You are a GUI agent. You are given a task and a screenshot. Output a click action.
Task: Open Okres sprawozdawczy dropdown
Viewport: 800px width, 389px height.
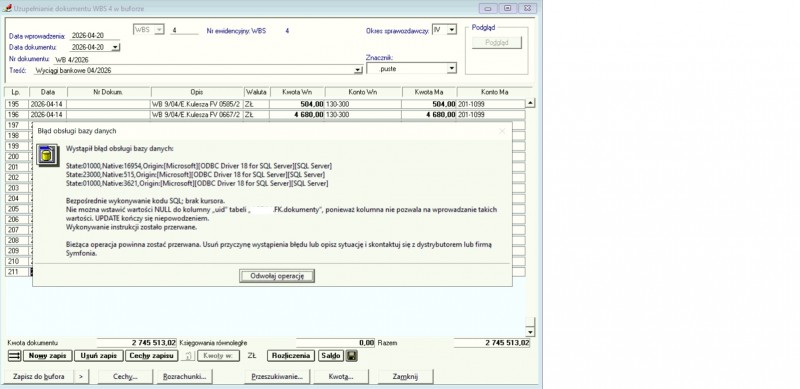pos(452,30)
